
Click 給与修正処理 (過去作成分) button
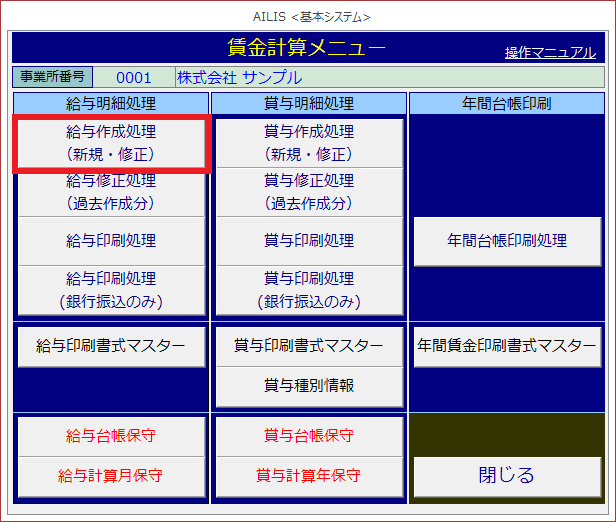tap(111, 192)
